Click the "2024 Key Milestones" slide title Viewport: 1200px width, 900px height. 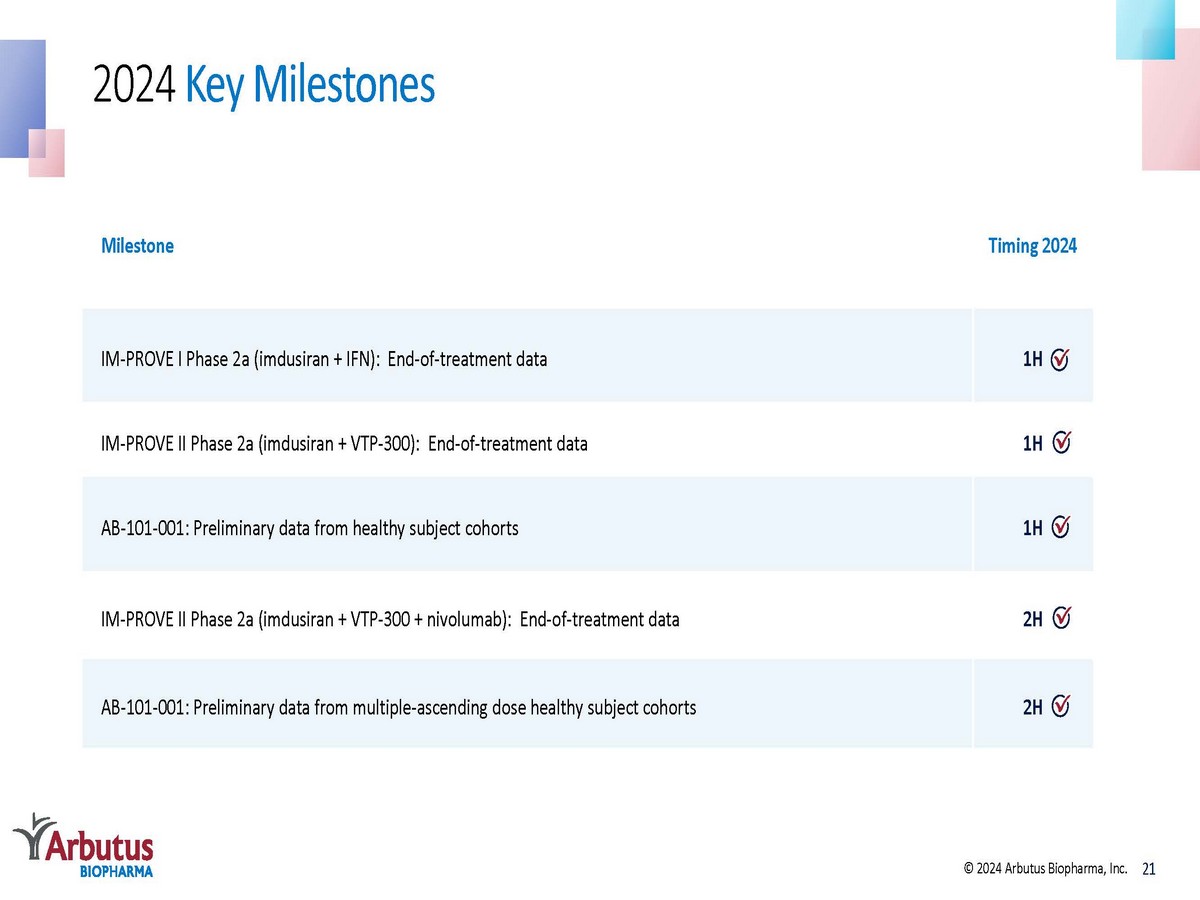264,86
